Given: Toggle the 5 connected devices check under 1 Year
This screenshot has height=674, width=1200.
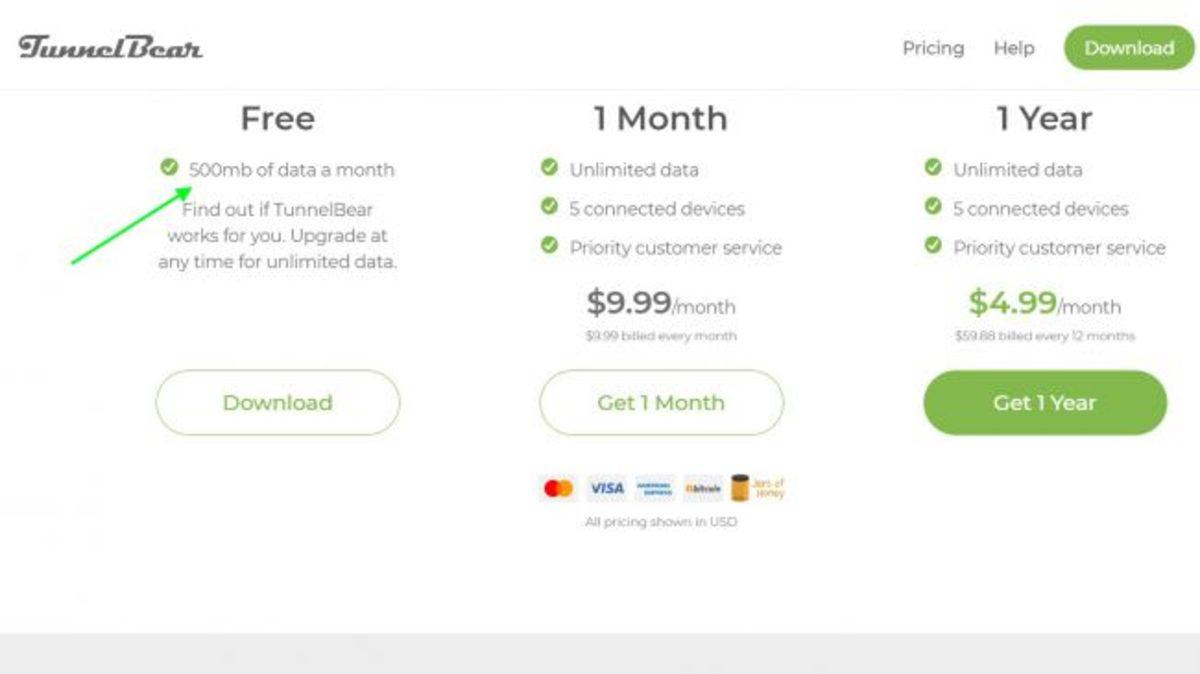Looking at the screenshot, I should coord(933,208).
